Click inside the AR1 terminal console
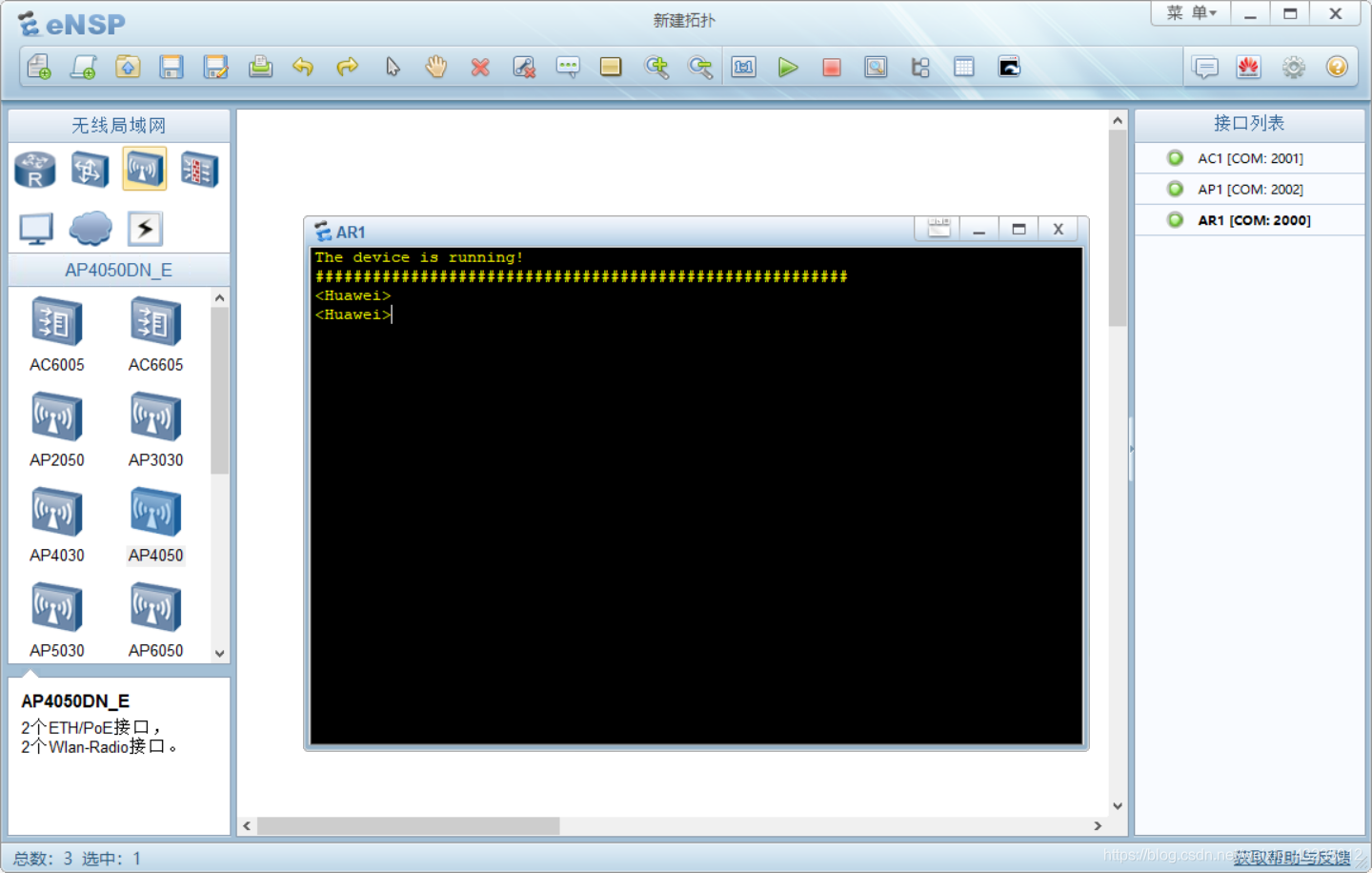Image resolution: width=1372 pixels, height=873 pixels. [696, 496]
